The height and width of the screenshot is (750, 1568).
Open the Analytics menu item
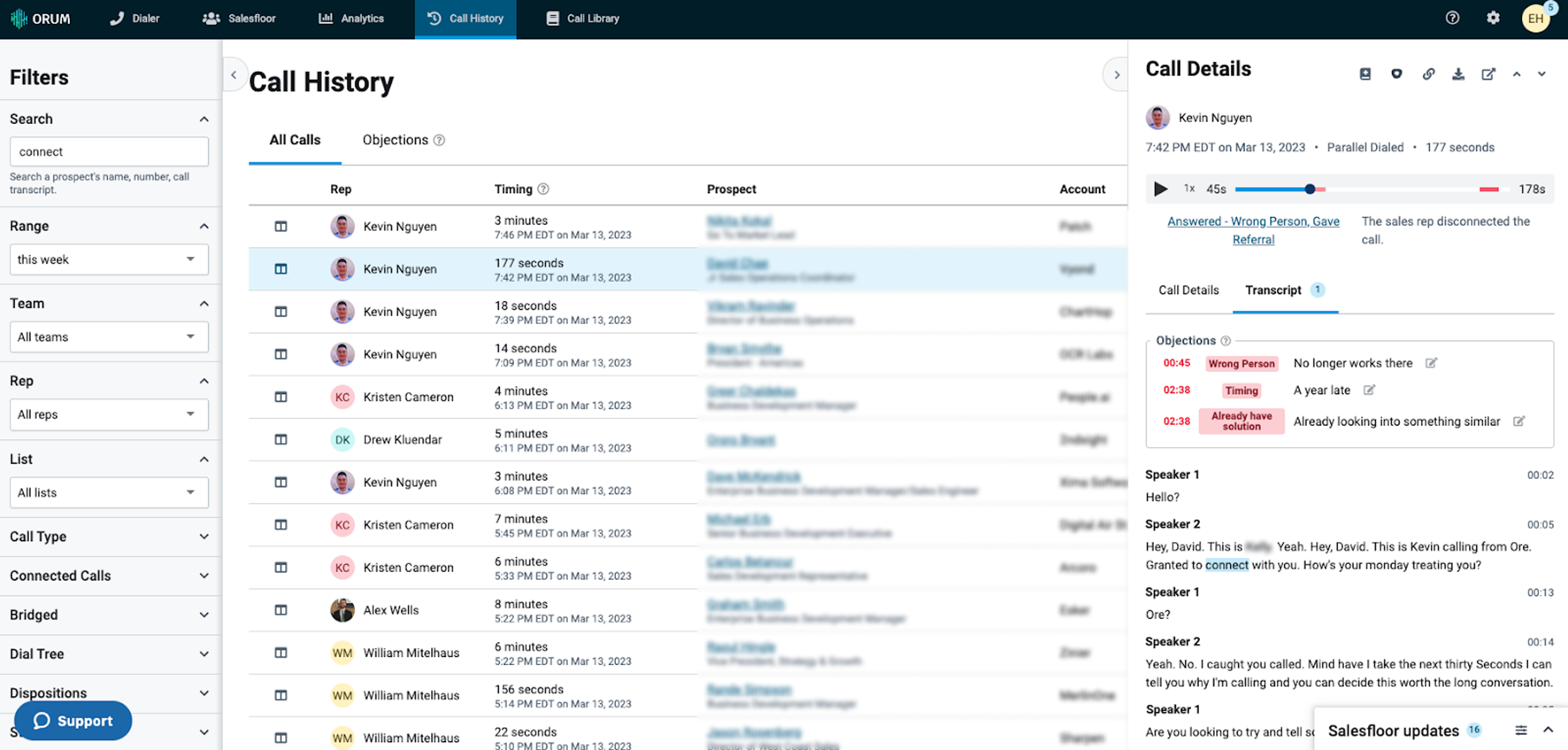[x=351, y=18]
